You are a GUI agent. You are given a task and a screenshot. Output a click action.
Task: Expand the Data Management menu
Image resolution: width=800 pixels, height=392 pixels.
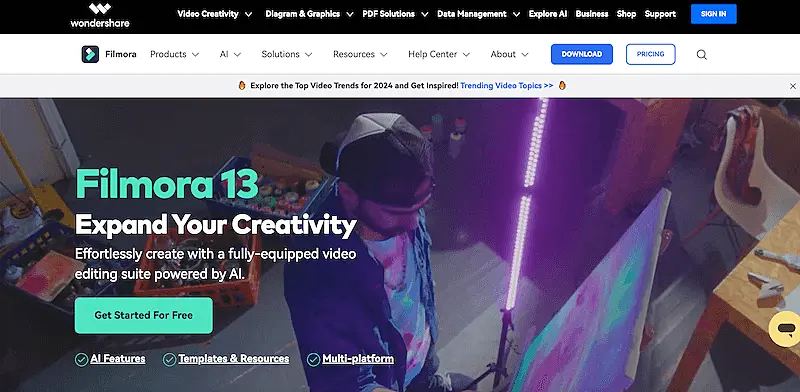point(479,14)
